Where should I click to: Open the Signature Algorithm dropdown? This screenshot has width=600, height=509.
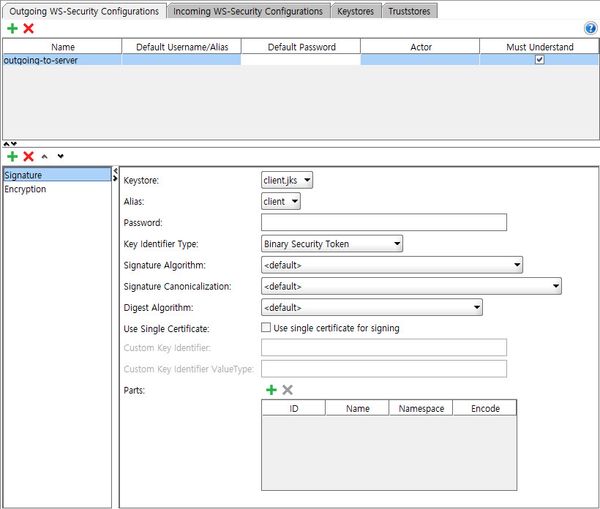[391, 265]
